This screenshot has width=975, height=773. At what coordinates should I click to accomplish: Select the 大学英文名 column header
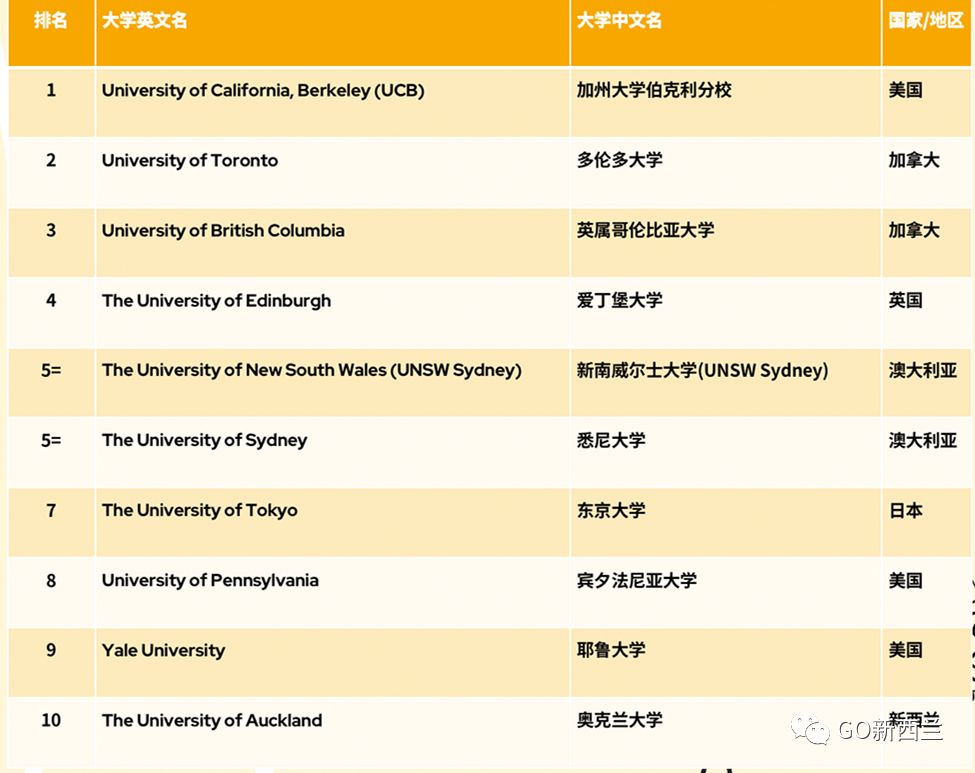tap(141, 20)
